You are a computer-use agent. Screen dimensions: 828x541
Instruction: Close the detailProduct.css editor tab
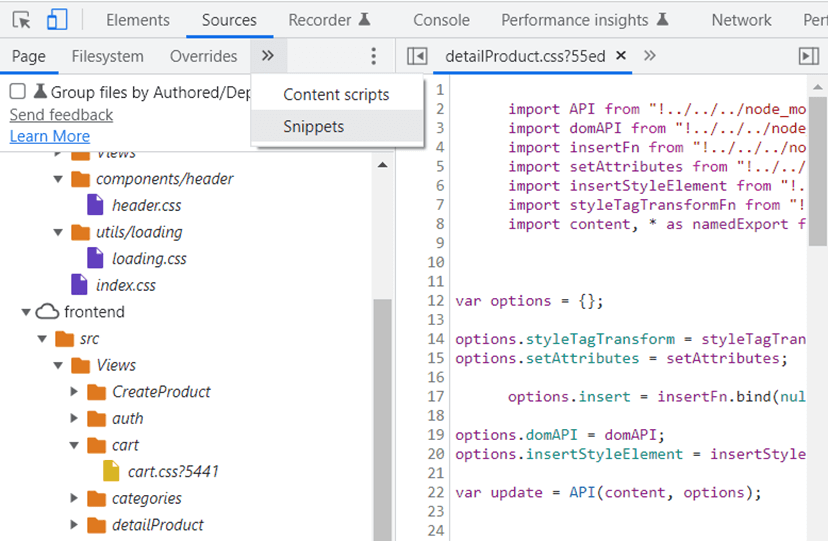(621, 56)
